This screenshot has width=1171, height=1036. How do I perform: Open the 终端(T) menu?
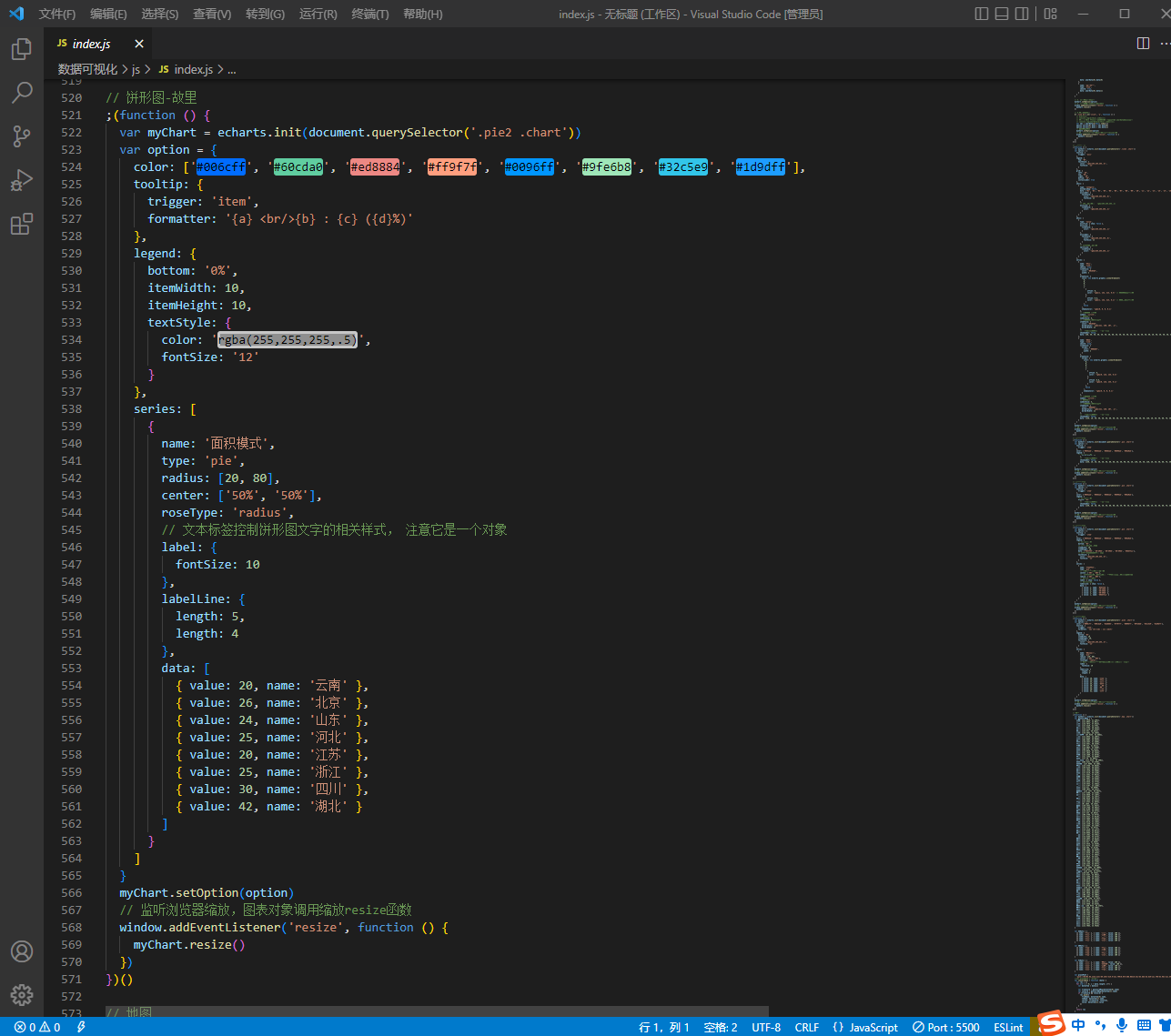point(370,14)
